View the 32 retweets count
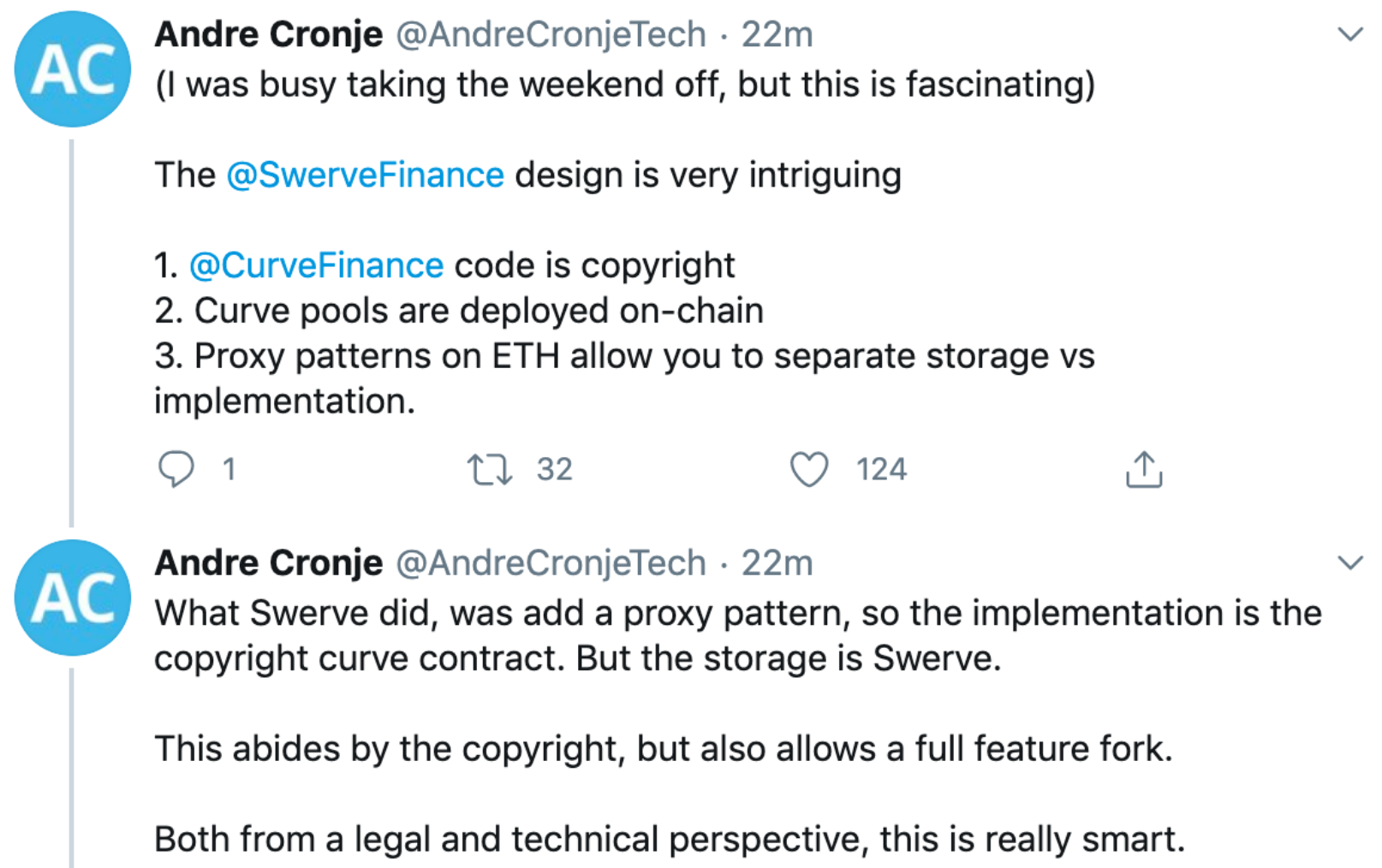1382x868 pixels. (x=554, y=469)
